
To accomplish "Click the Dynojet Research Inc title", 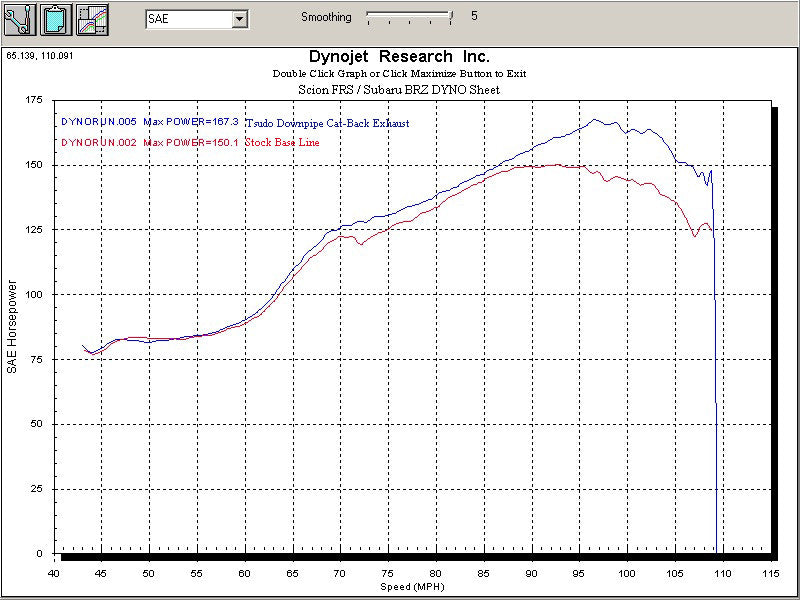I will point(399,57).
